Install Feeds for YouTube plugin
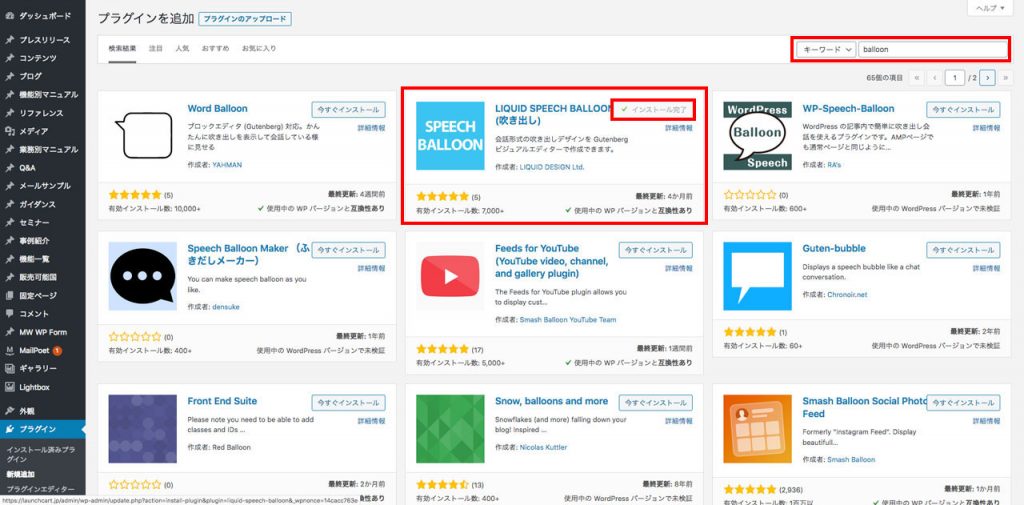 pyautogui.click(x=656, y=250)
